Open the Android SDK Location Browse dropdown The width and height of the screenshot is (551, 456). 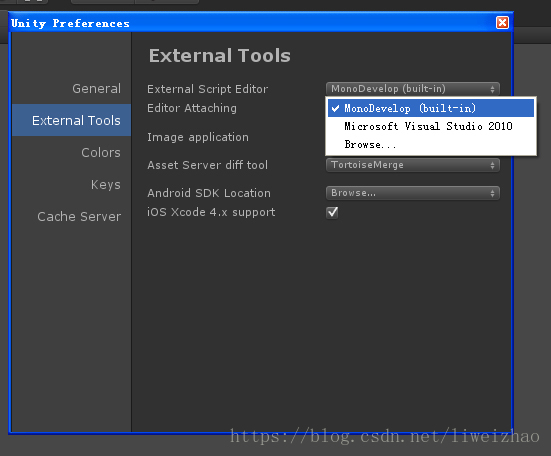click(x=413, y=193)
